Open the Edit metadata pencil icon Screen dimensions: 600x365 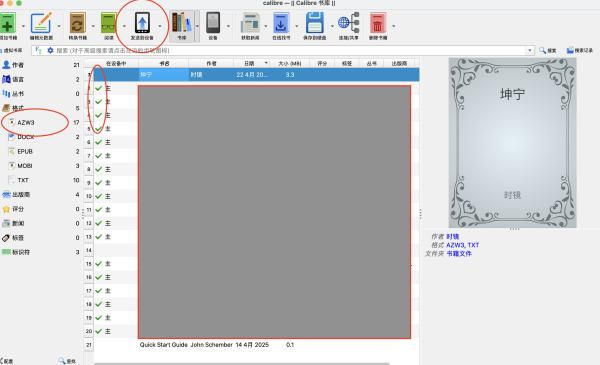pos(41,23)
